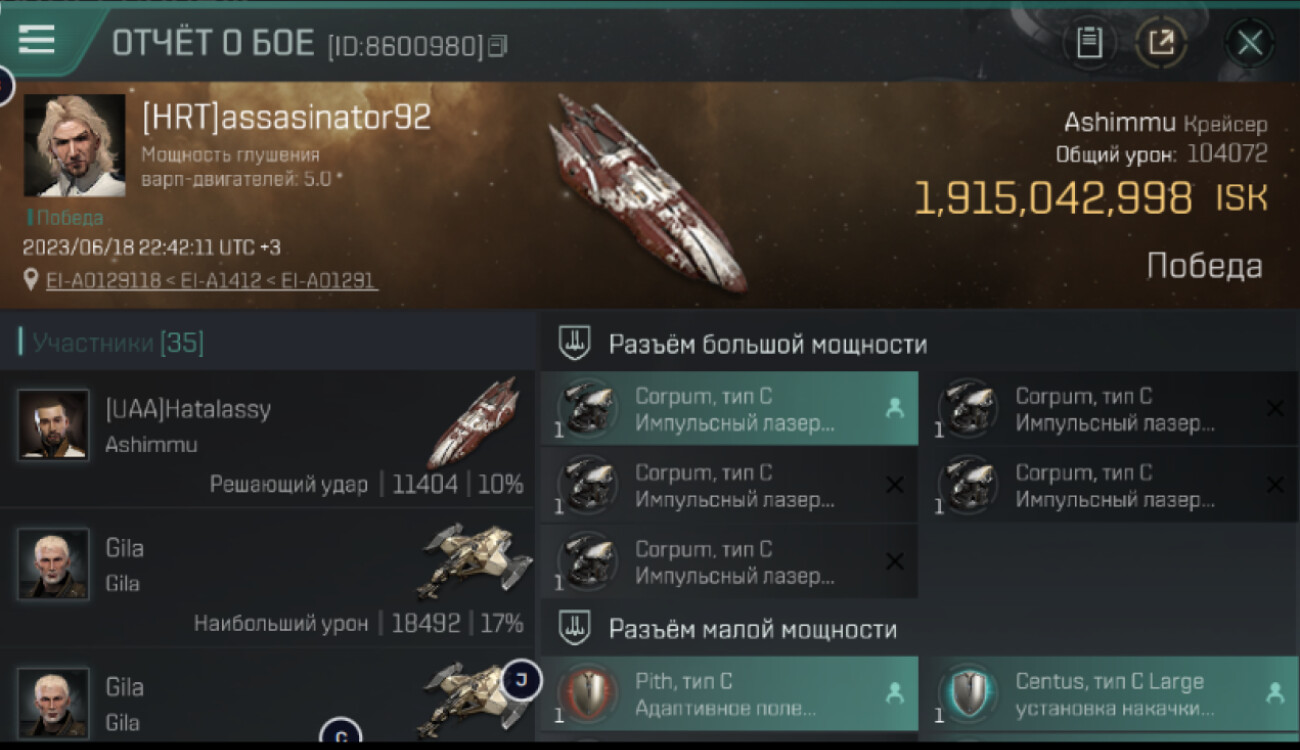
Task: Open assasinator92 pilot portrait
Action: 75,146
